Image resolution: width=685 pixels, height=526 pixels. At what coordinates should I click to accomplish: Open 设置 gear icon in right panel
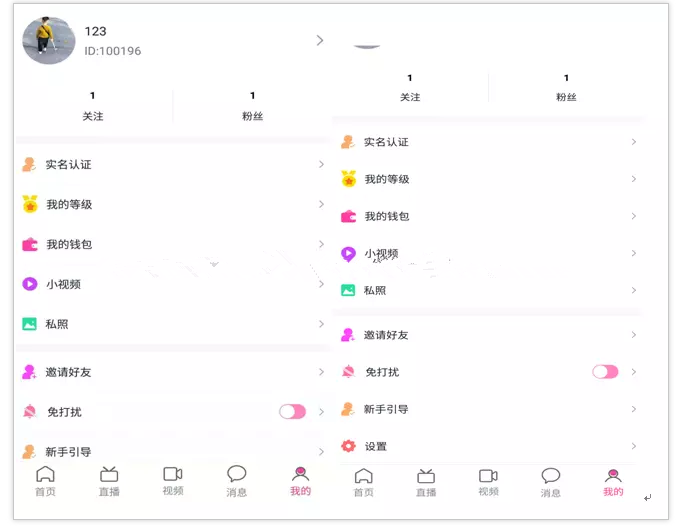(348, 446)
